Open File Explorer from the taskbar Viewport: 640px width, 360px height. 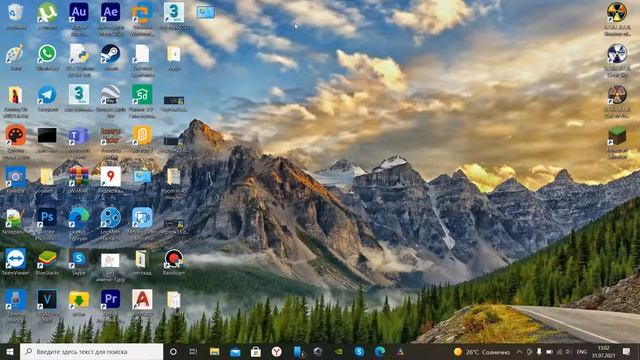pyautogui.click(x=214, y=351)
